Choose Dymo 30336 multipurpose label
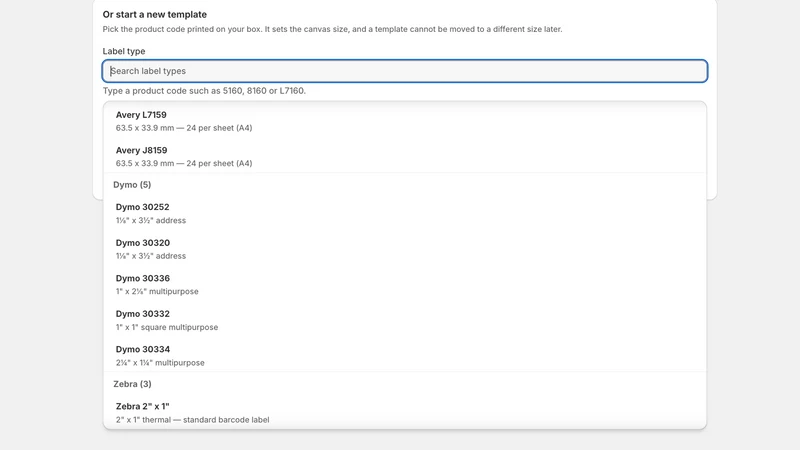The height and width of the screenshot is (450, 800). (x=405, y=285)
